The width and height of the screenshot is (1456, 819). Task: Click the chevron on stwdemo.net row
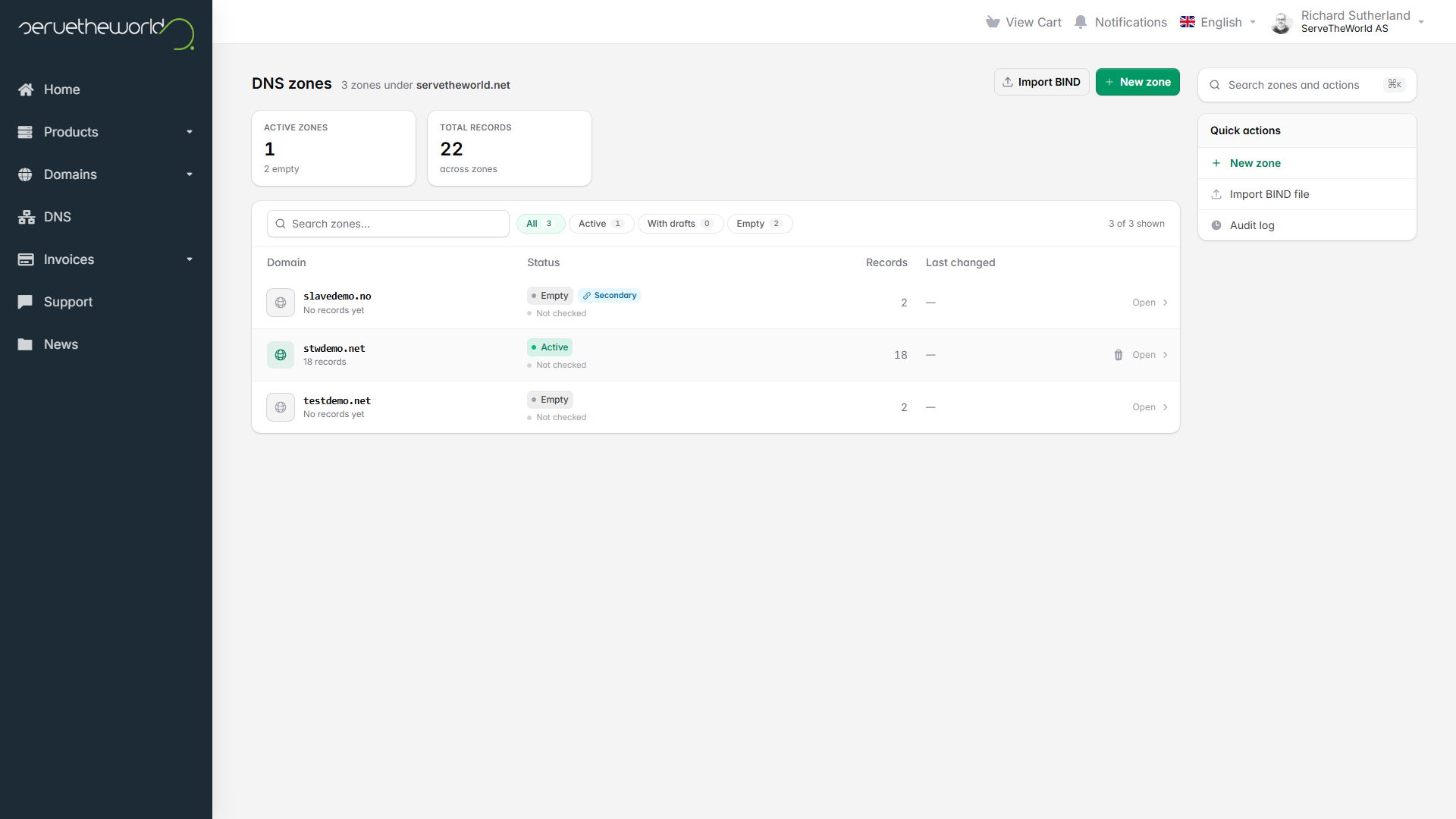(1166, 355)
